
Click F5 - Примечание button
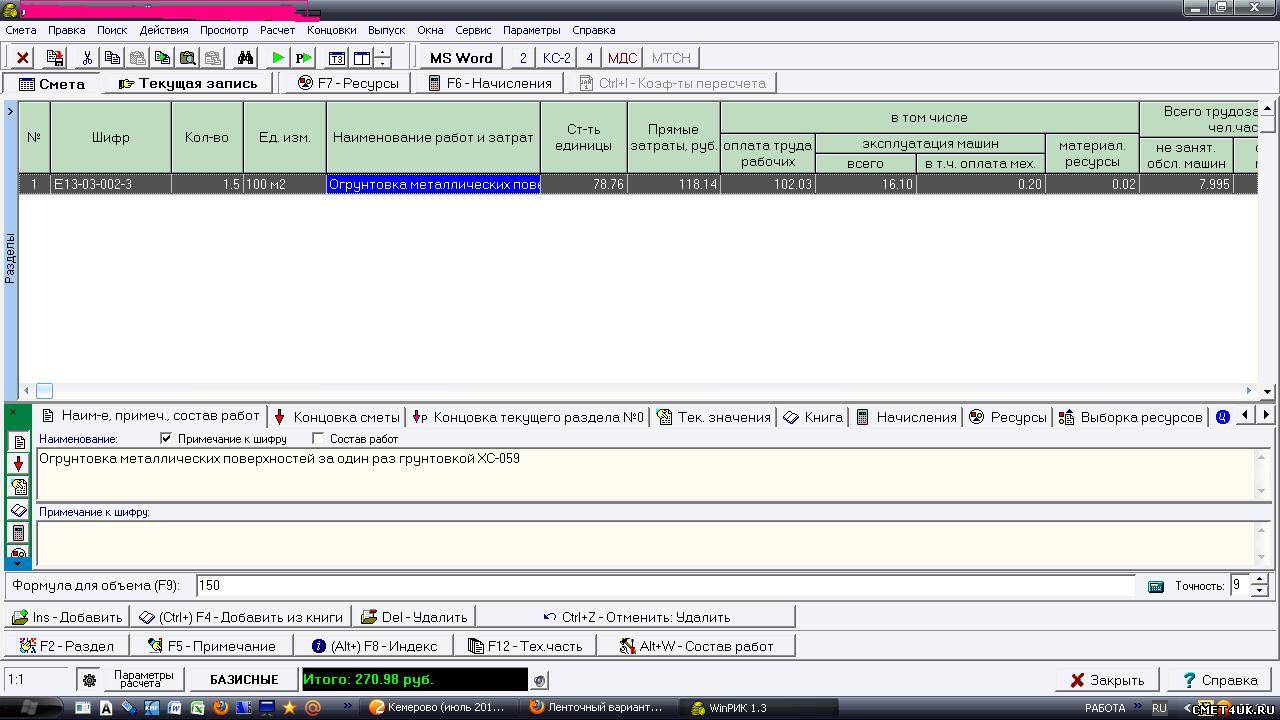pos(213,646)
